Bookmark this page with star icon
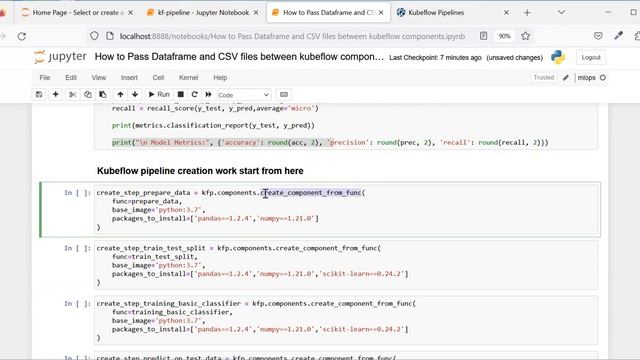The image size is (640, 360). pos(525,36)
